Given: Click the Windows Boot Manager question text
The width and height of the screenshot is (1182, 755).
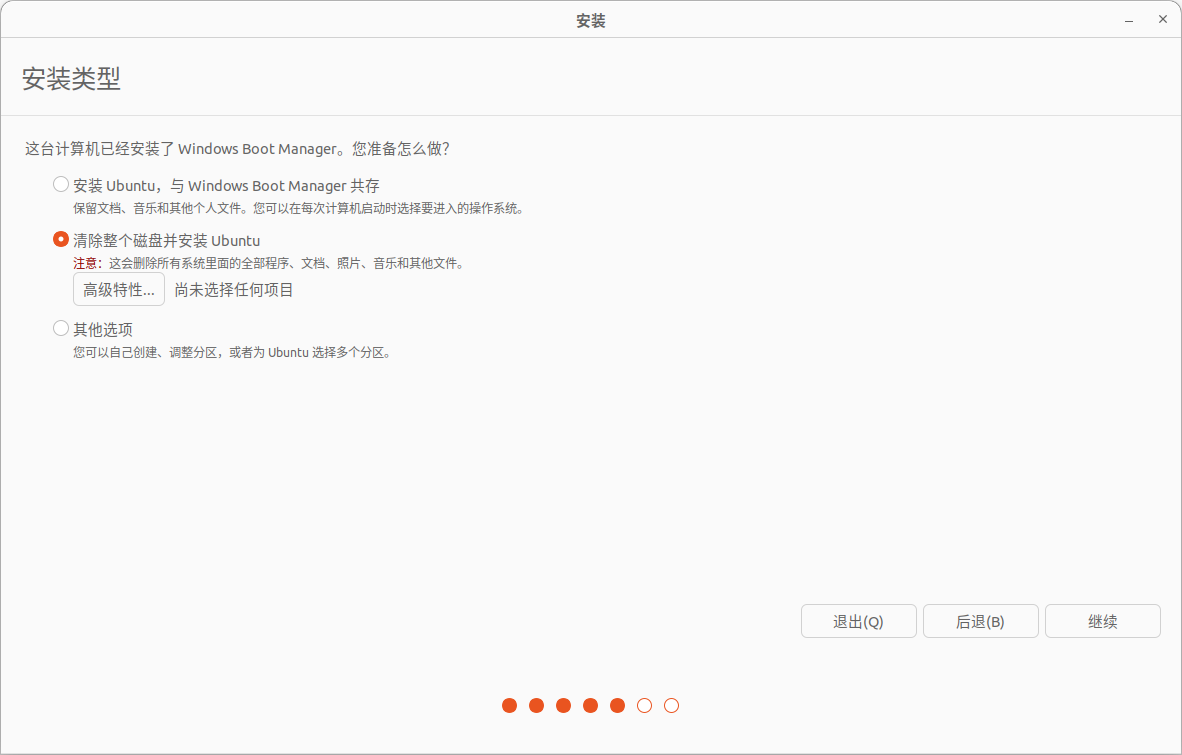Looking at the screenshot, I should (237, 148).
